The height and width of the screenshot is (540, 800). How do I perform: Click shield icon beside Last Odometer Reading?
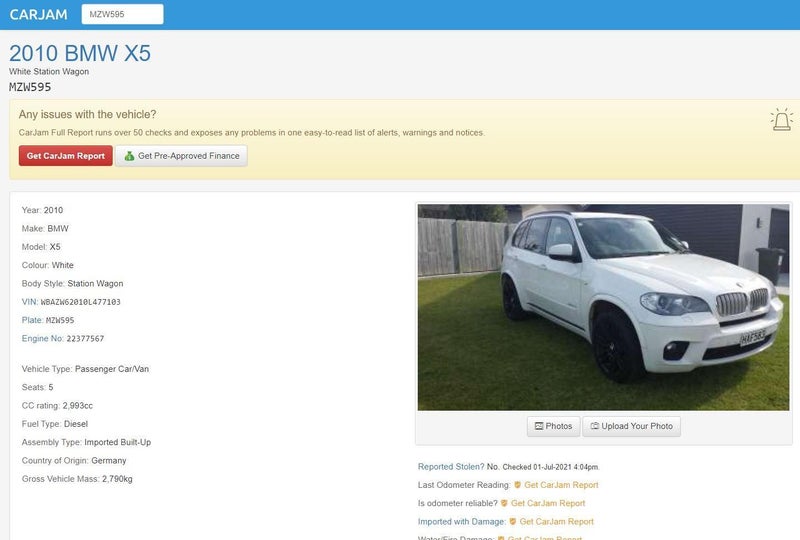pyautogui.click(x=517, y=485)
